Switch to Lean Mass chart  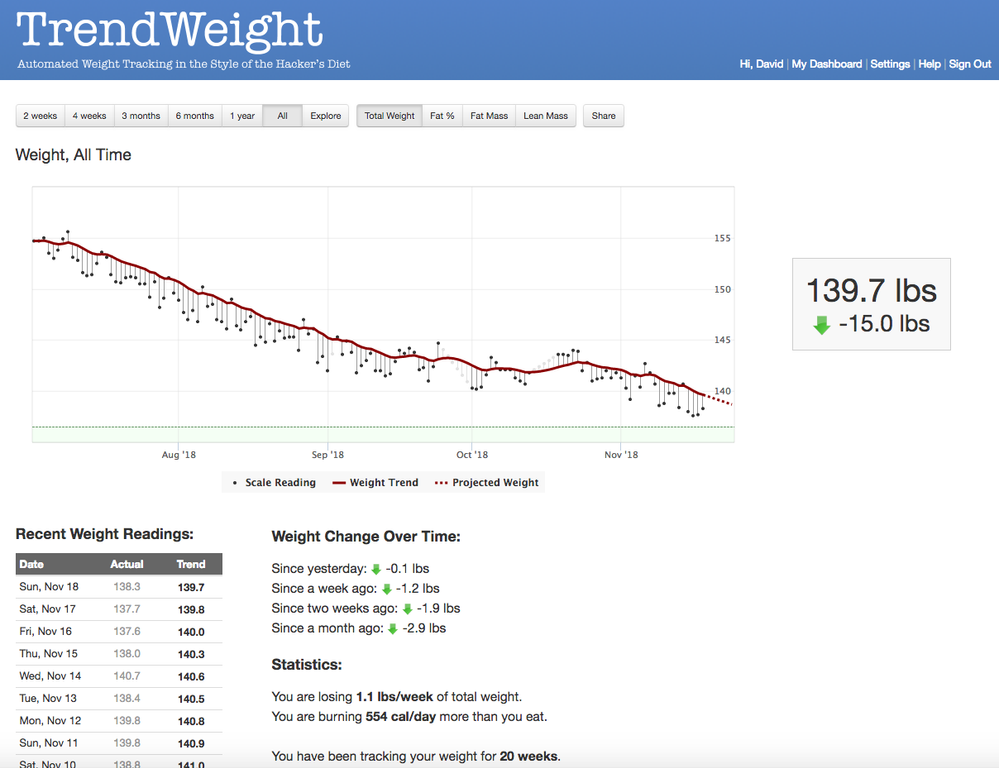tap(545, 116)
